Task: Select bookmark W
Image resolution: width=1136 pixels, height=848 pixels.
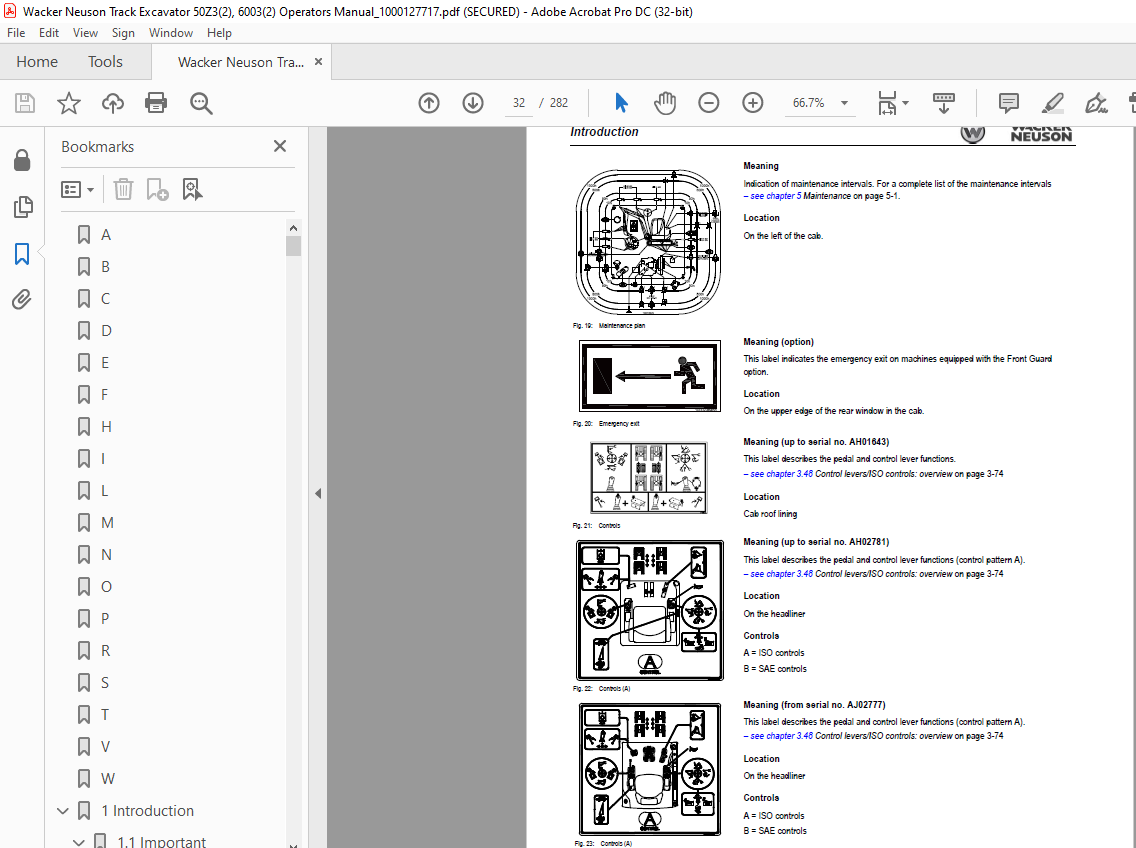Action: (x=107, y=778)
